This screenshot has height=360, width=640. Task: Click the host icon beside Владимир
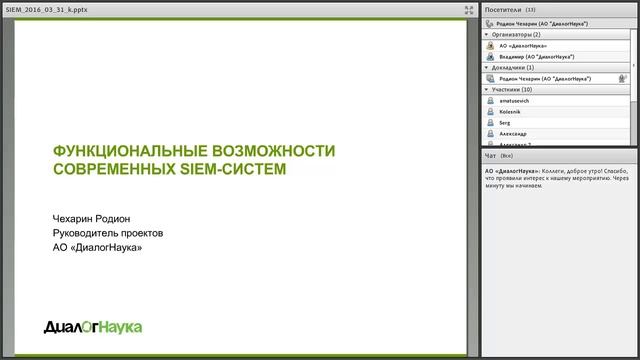click(490, 57)
